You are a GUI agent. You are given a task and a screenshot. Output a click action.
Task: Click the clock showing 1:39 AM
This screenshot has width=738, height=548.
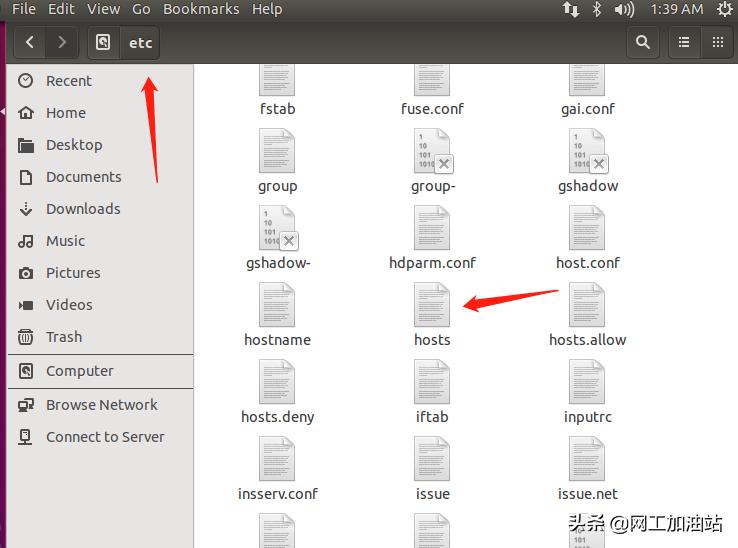tap(677, 9)
